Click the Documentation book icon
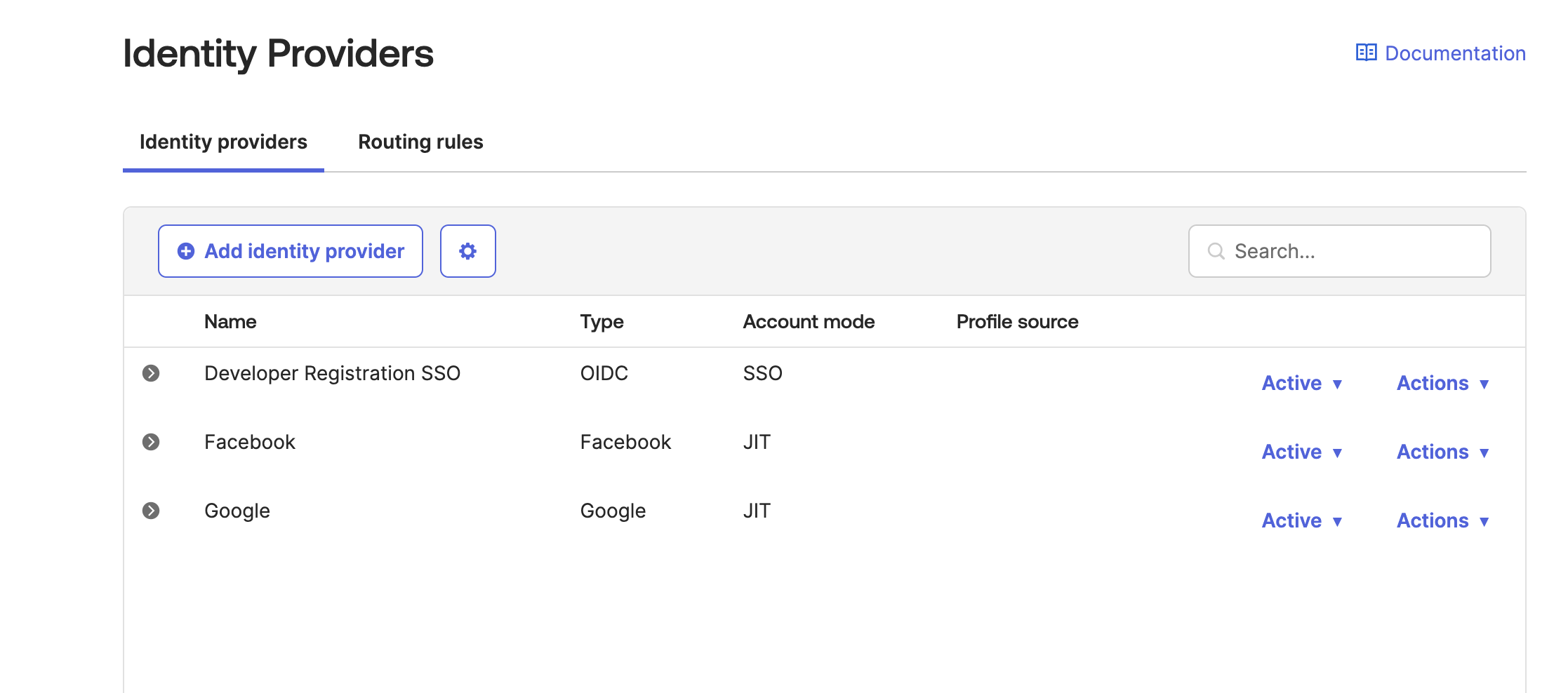Image resolution: width=1568 pixels, height=693 pixels. (1366, 53)
